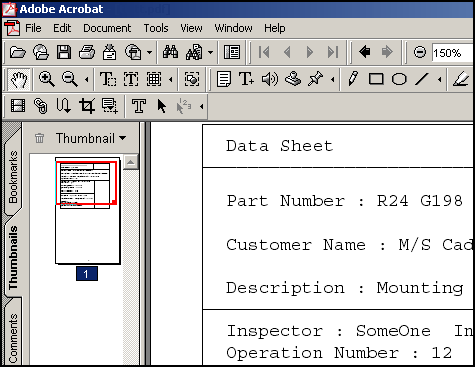This screenshot has width=475, height=367.
Task: Open the Tools menu
Action: [156, 28]
